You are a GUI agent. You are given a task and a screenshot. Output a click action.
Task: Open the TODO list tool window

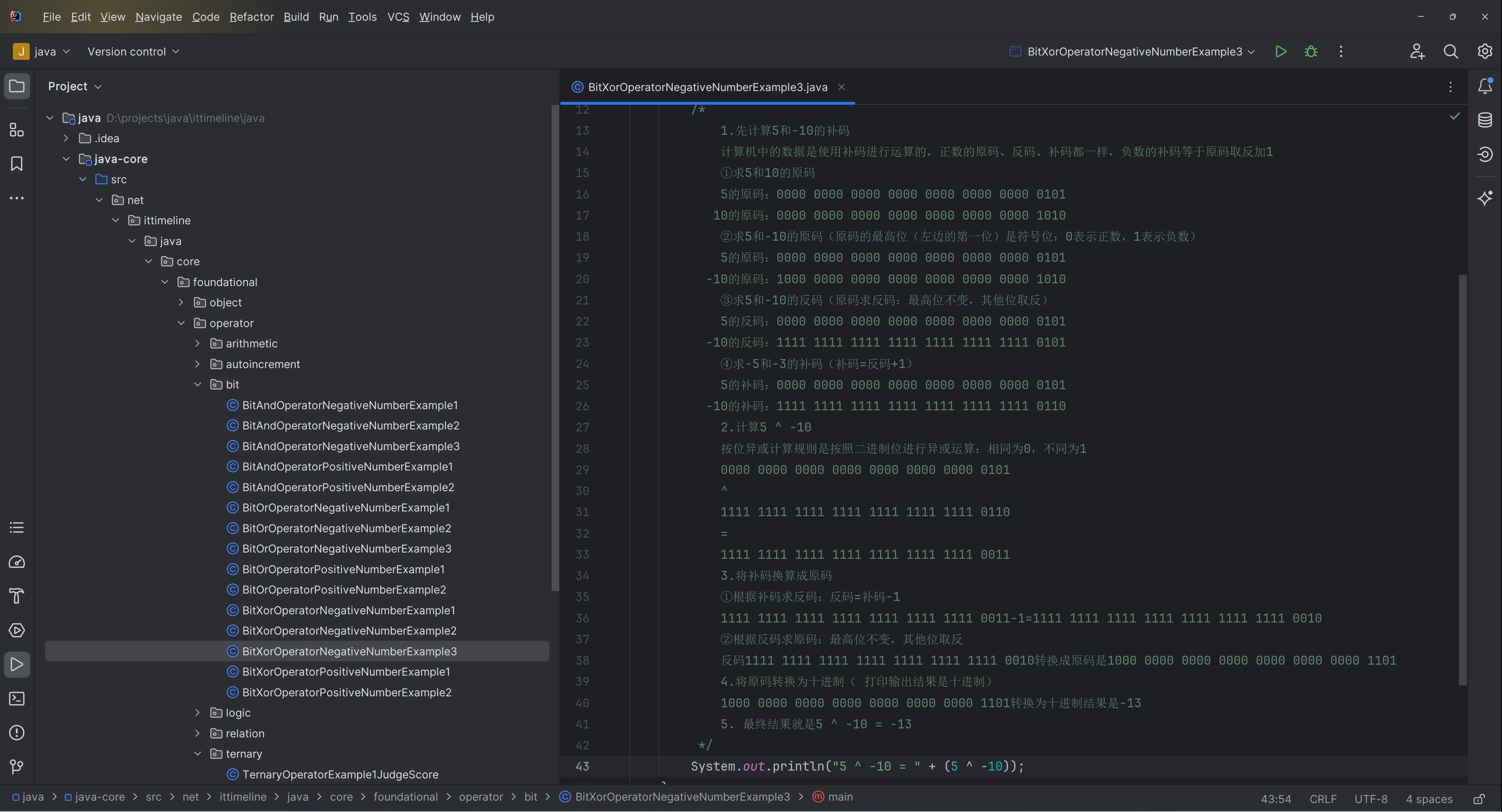[x=17, y=528]
